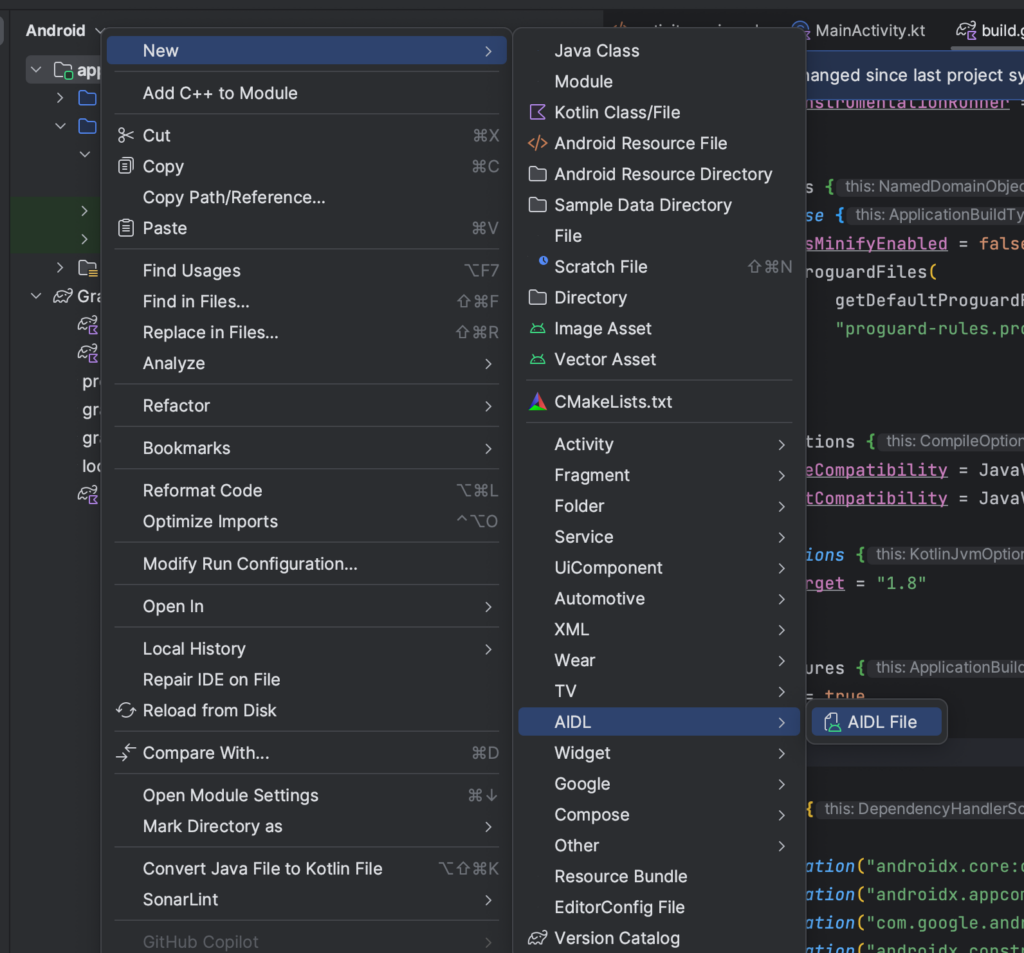
Task: Click the CMakeLists.txt triangle icon
Action: [x=537, y=402]
